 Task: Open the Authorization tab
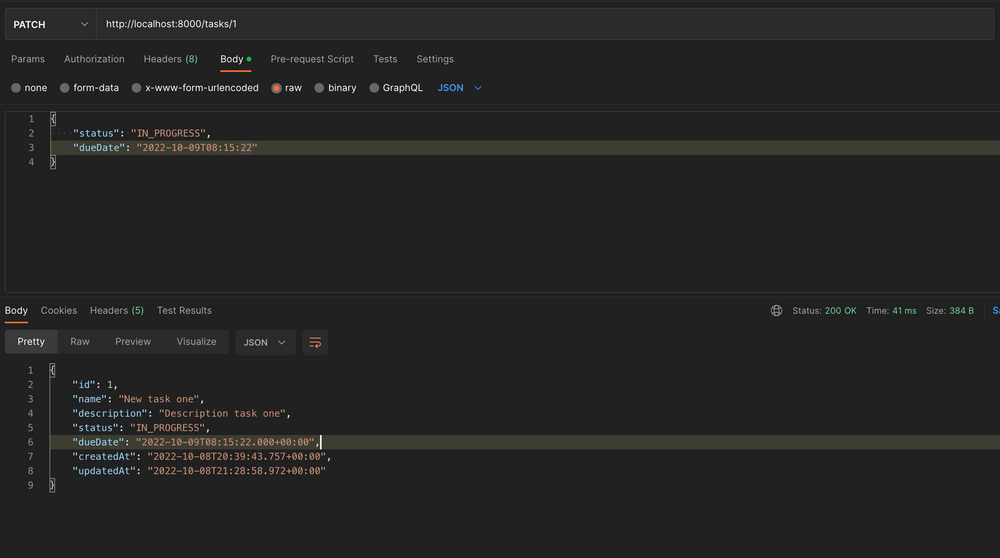(94, 59)
